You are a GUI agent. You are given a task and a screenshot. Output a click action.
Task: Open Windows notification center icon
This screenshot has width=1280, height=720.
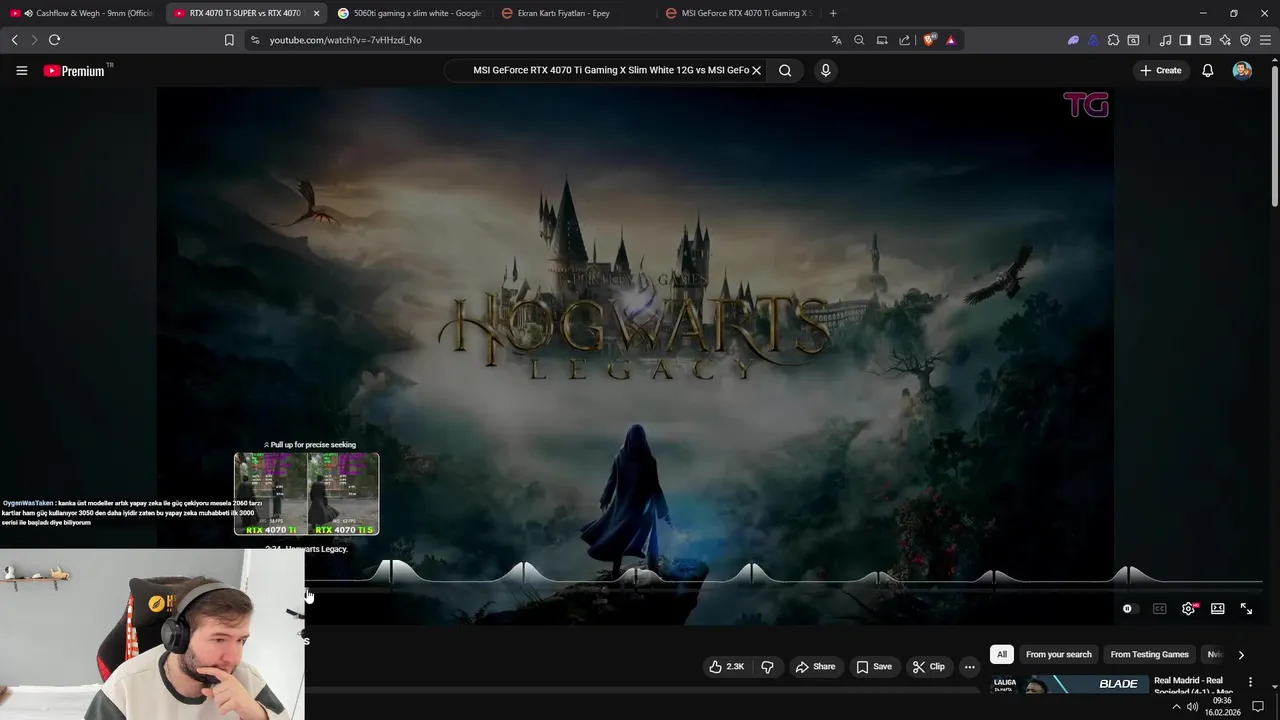pyautogui.click(x=1258, y=707)
